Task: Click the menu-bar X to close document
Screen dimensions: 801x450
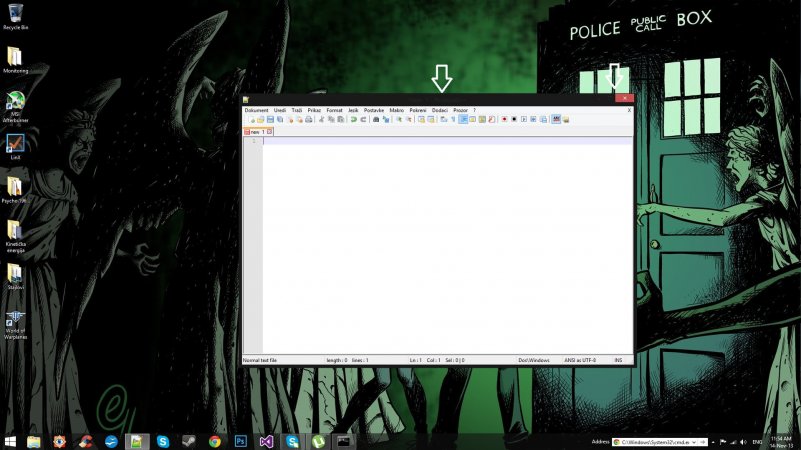Action: 629,110
